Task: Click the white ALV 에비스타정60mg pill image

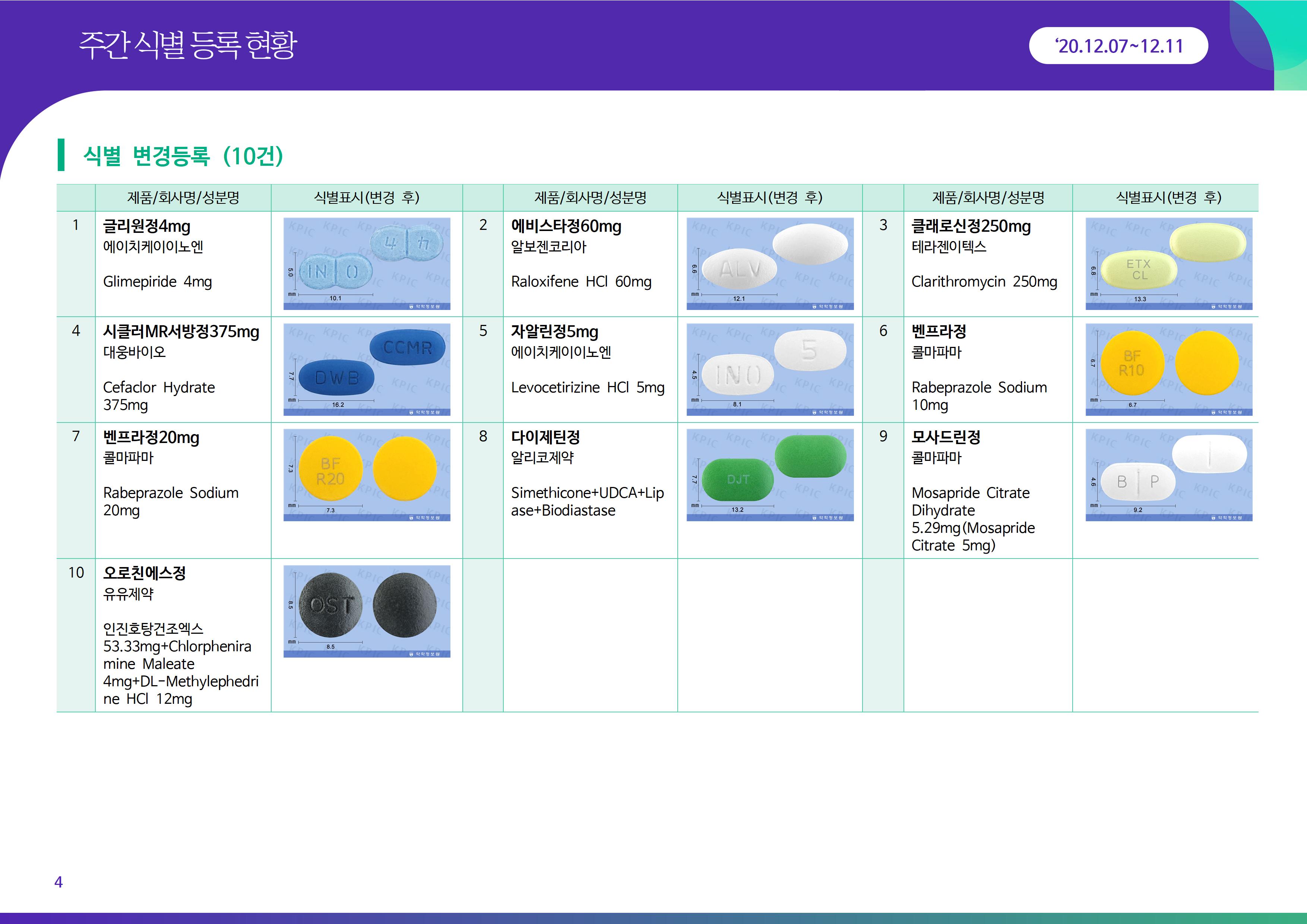Action: coord(770,263)
